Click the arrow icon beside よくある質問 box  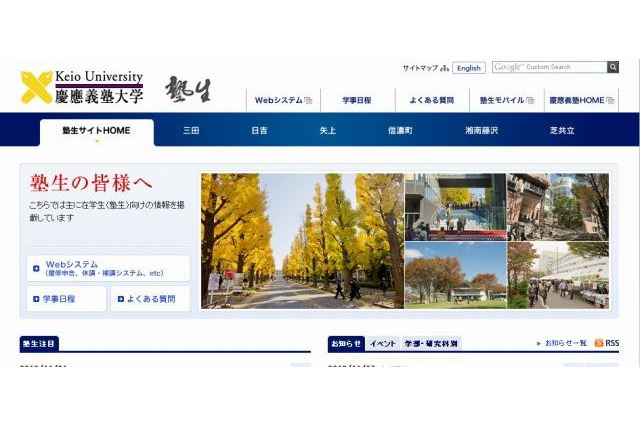[x=120, y=299]
